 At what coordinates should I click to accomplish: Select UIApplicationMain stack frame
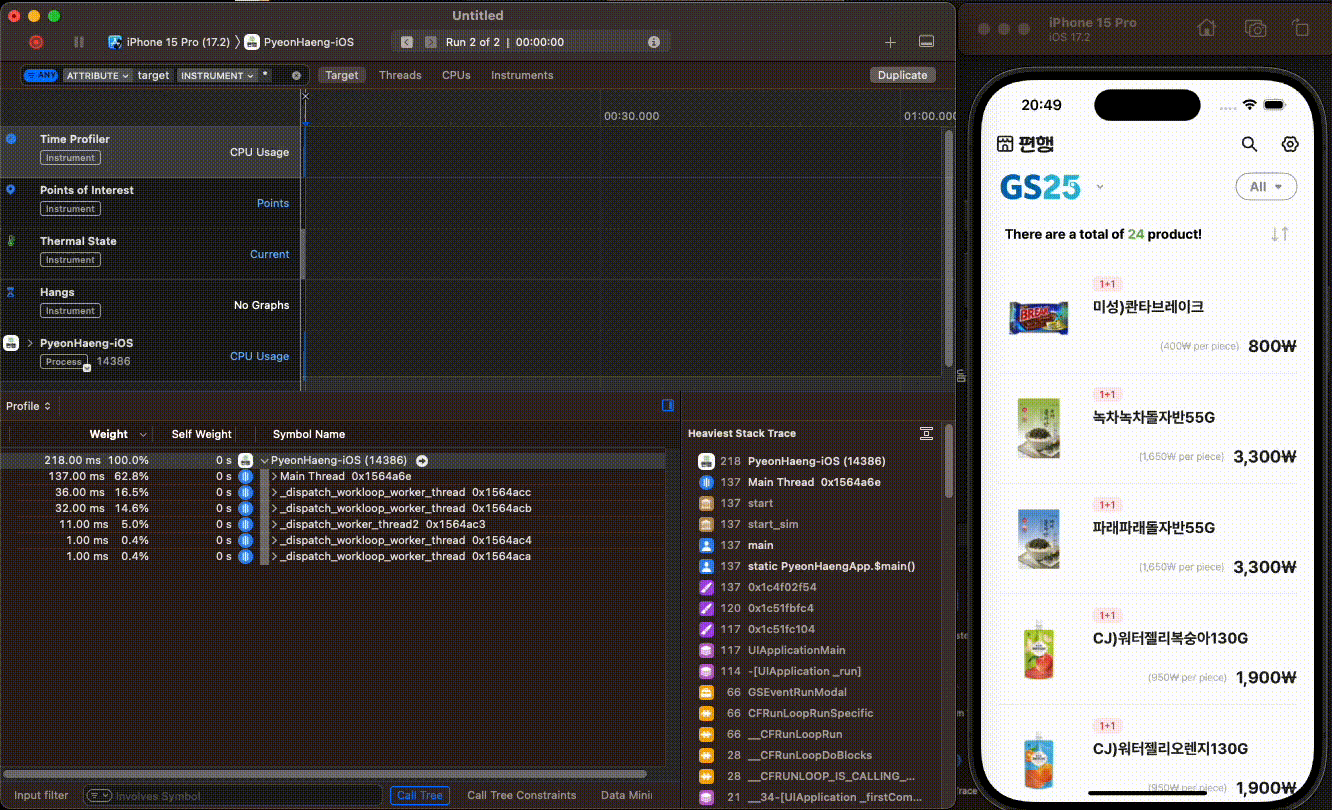point(796,650)
